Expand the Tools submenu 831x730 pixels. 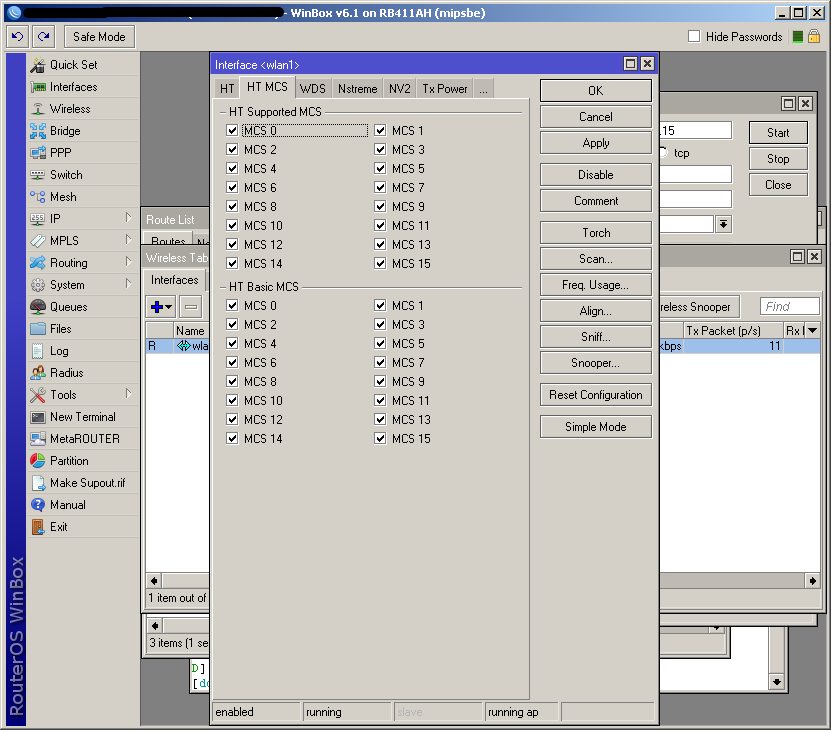pos(128,394)
